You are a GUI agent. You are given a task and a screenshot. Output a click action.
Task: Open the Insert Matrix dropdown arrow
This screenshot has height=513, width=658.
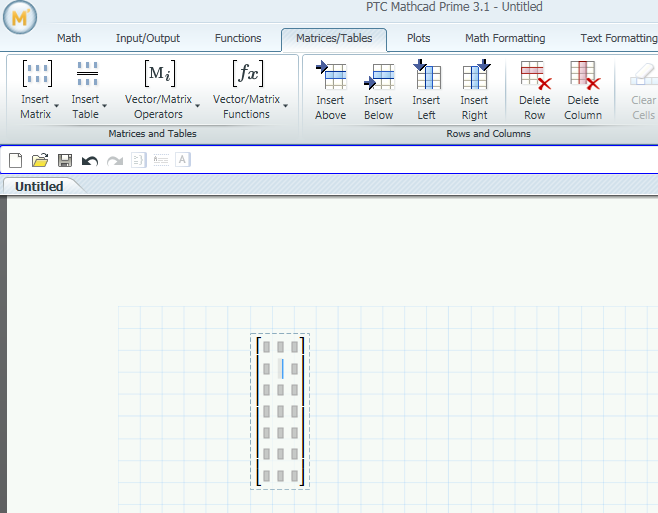tap(56, 106)
